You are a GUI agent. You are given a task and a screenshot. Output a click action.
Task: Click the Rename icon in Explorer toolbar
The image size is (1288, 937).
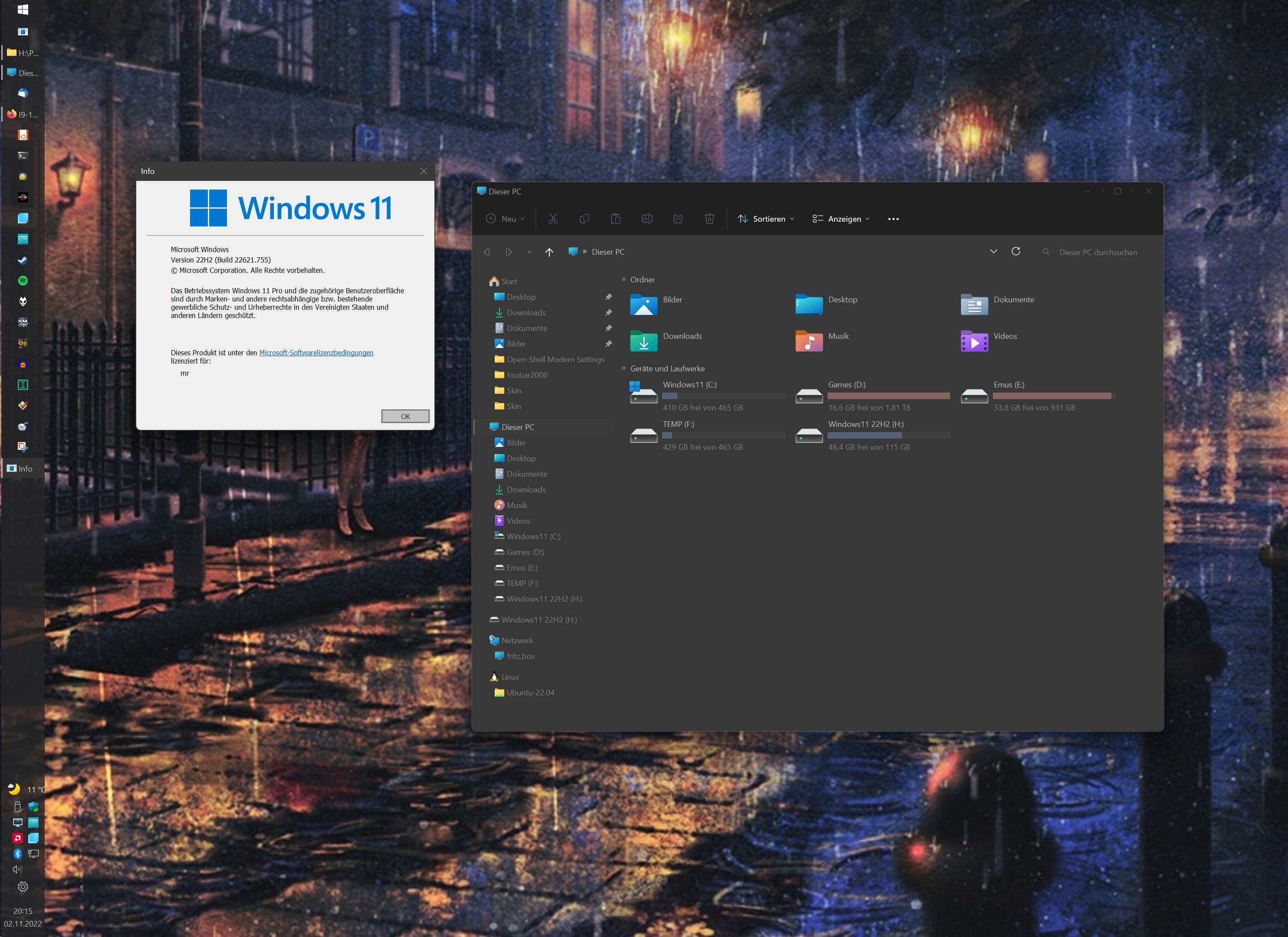coord(646,219)
